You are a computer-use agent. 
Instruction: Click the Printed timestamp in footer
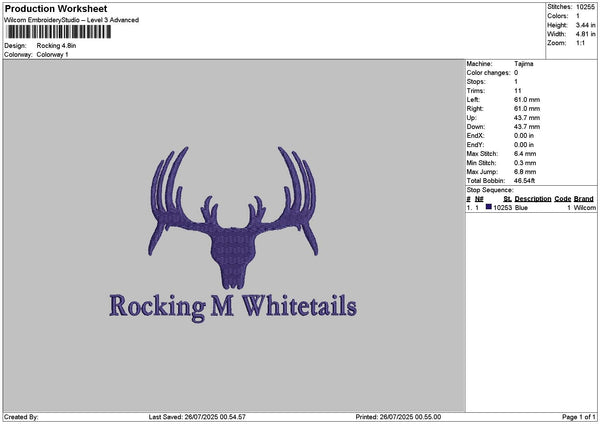[398, 416]
